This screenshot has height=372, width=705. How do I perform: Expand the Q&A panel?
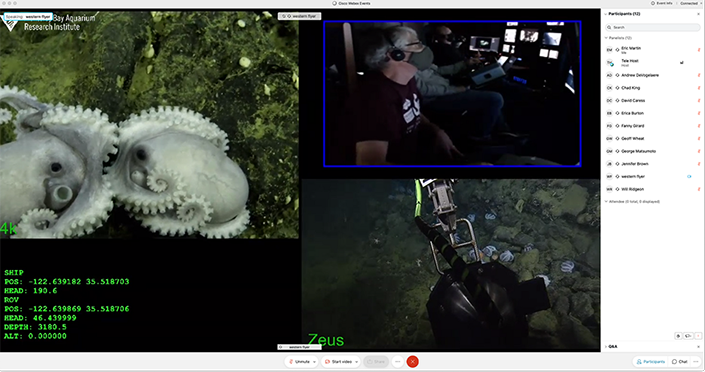(612, 347)
